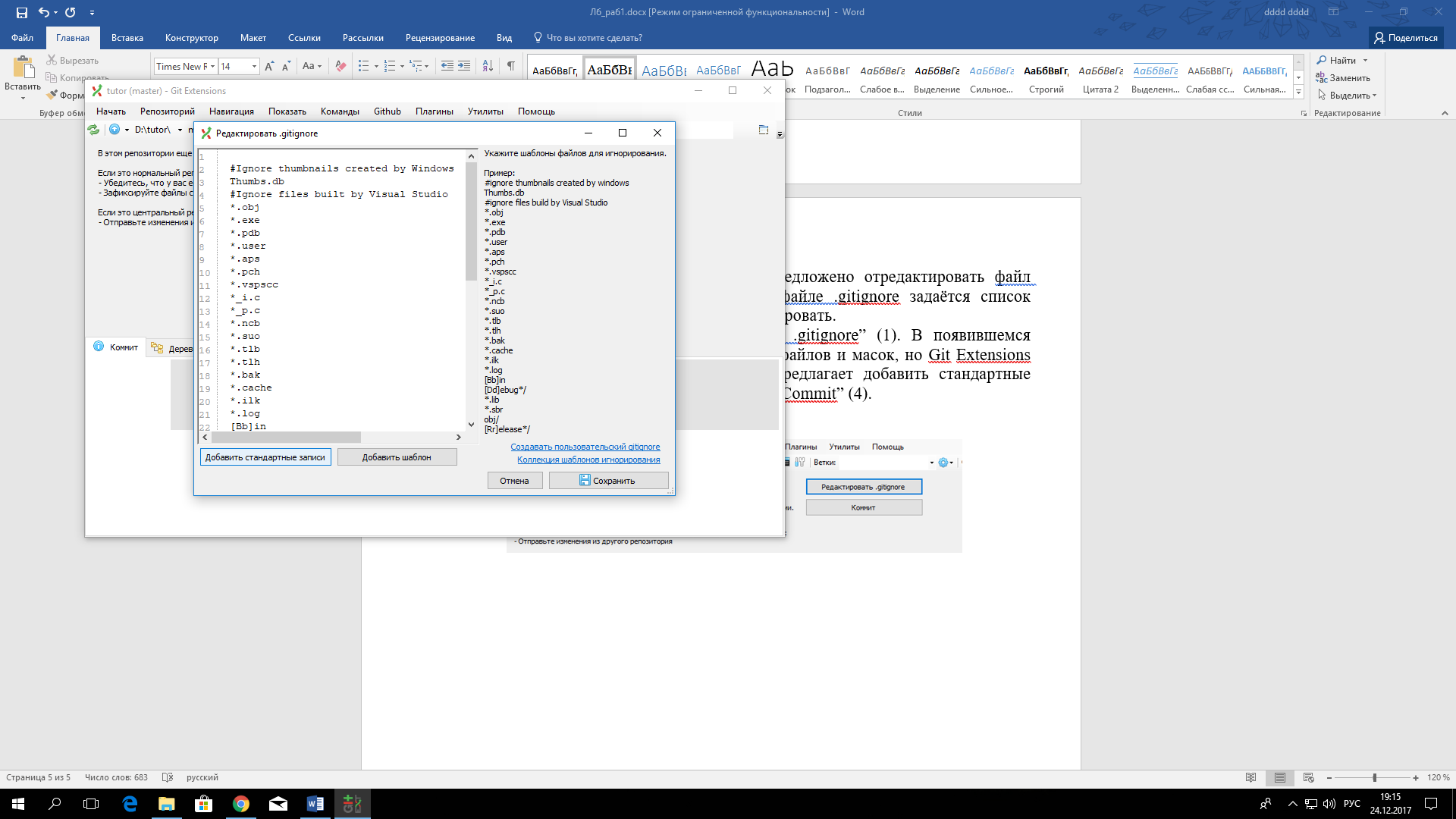Click Сохранить button in gitignore dialog

(x=608, y=481)
